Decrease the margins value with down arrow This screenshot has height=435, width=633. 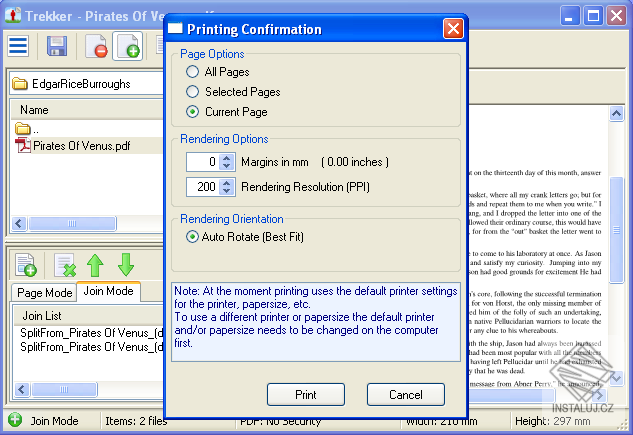[226, 166]
